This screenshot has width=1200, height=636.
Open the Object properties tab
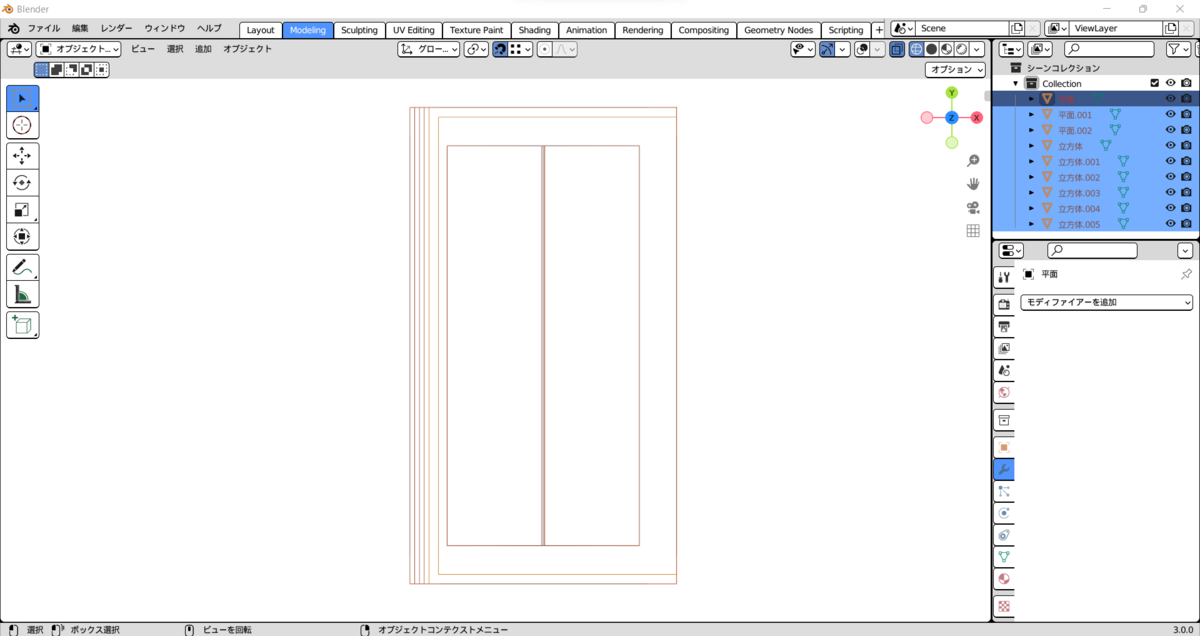pos(1004,447)
